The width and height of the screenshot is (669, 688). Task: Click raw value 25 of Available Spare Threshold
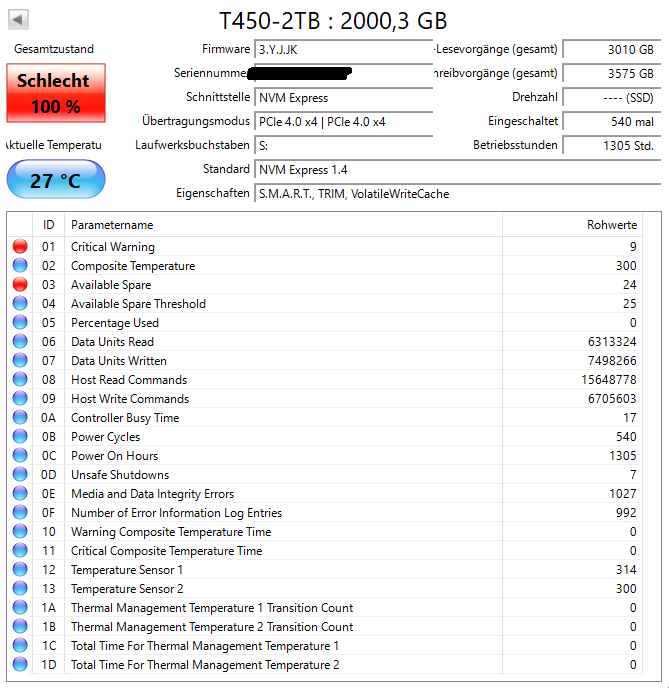[x=630, y=304]
